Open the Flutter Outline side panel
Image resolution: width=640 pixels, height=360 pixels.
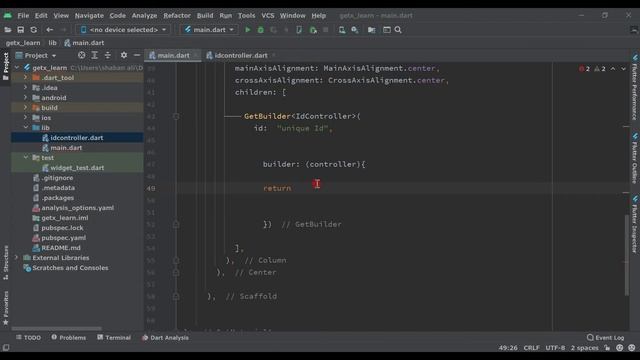[635, 158]
